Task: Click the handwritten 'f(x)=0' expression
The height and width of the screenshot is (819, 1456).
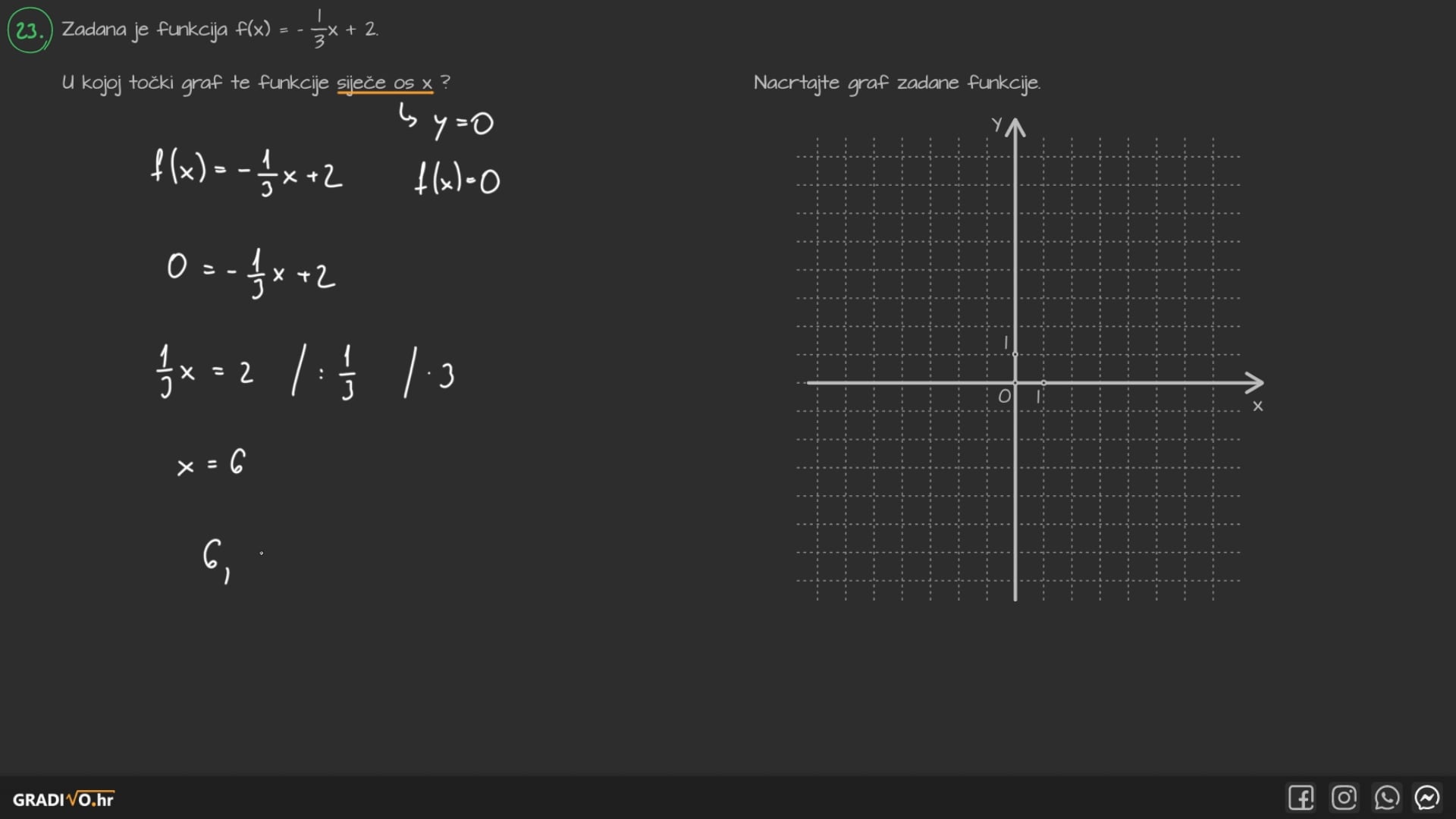Action: [x=457, y=180]
